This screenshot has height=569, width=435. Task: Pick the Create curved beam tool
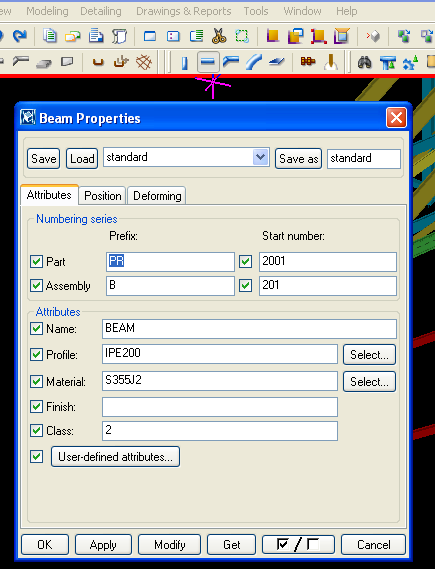(x=254, y=62)
